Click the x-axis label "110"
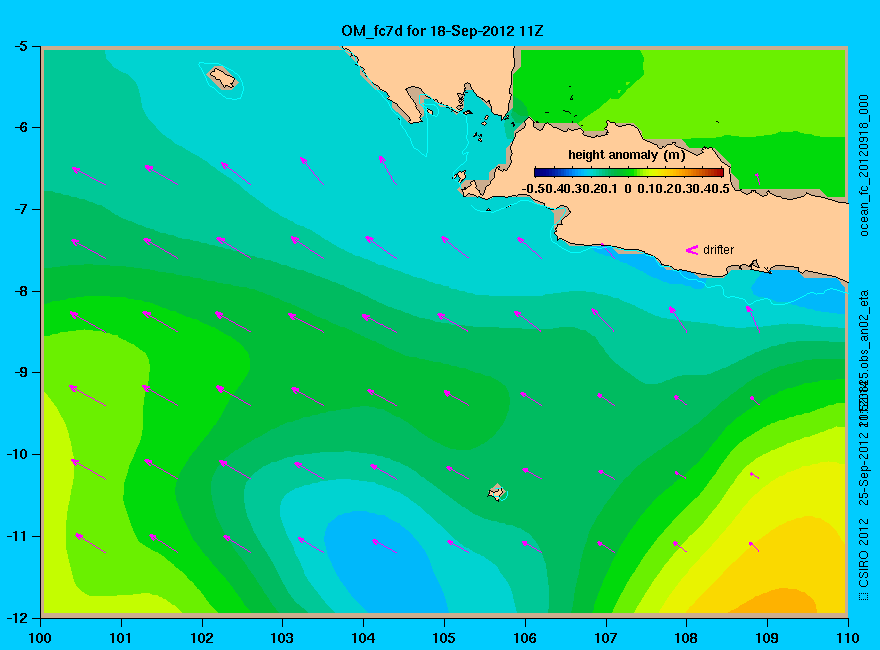 [848, 638]
